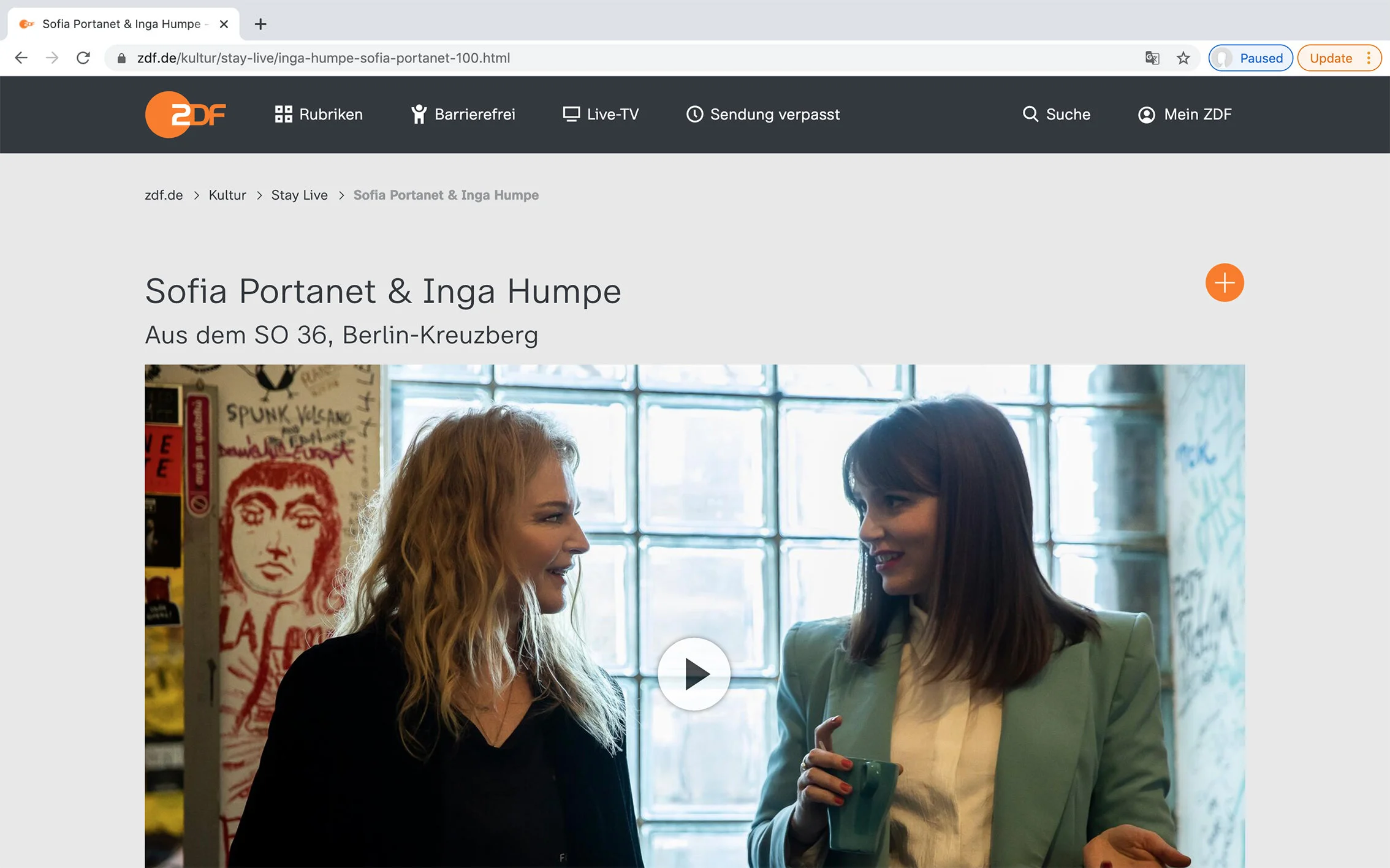This screenshot has height=868, width=1390.
Task: Click the ZDF logo
Action: click(x=186, y=115)
